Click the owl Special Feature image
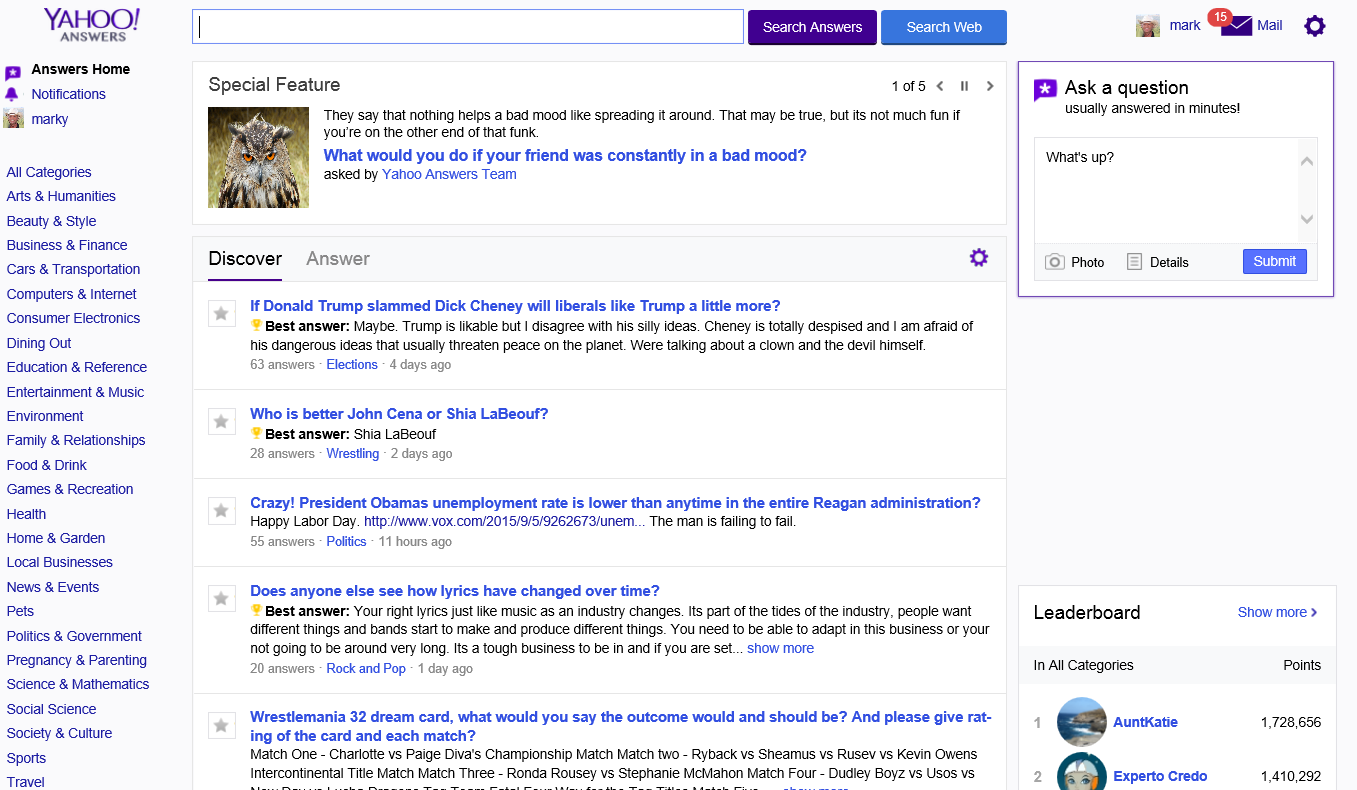 (x=258, y=157)
